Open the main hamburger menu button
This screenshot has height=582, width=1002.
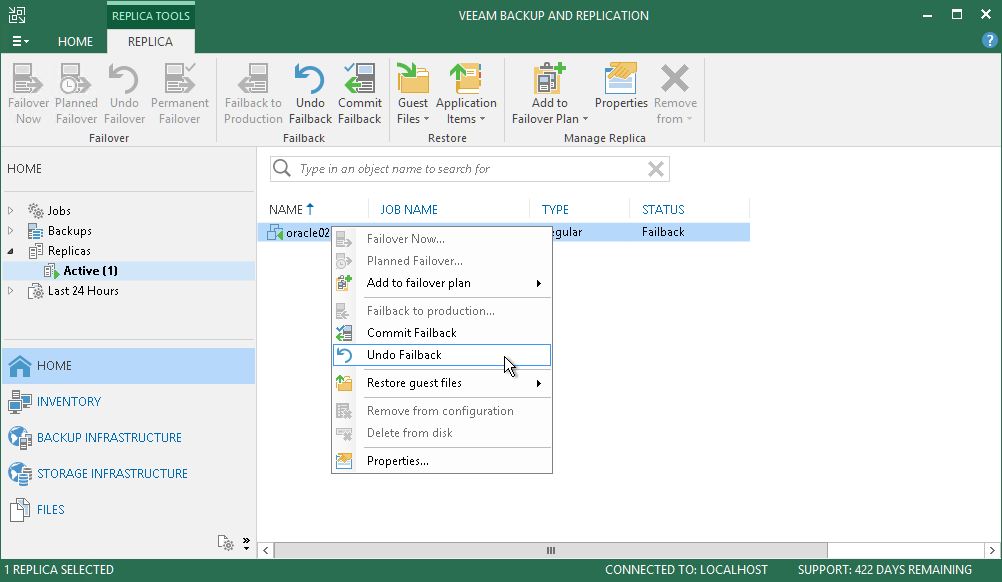coord(20,42)
